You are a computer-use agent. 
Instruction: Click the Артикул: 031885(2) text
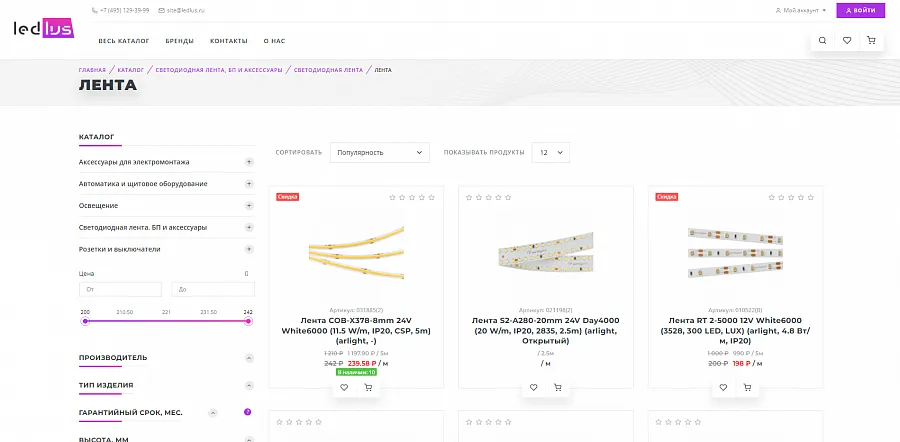pyautogui.click(x=356, y=310)
